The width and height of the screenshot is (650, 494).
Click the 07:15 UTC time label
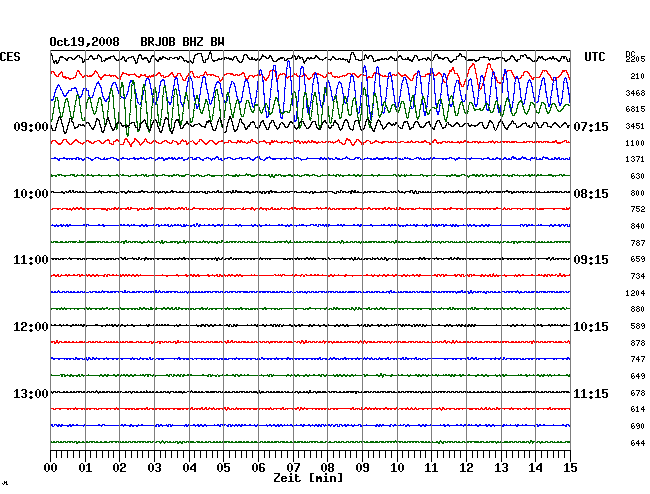591,126
